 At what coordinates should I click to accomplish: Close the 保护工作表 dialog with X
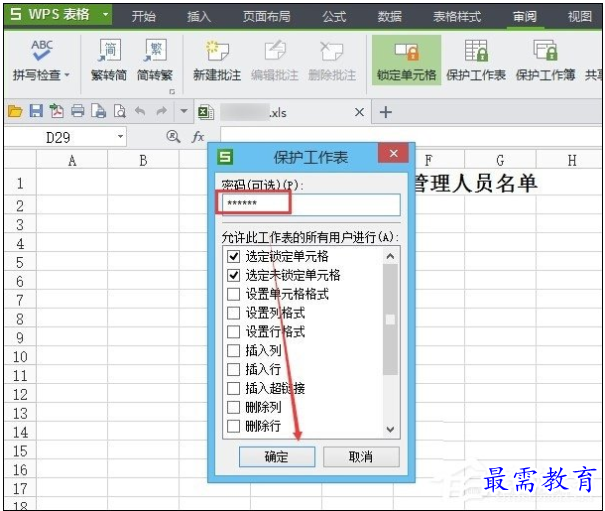click(x=393, y=154)
